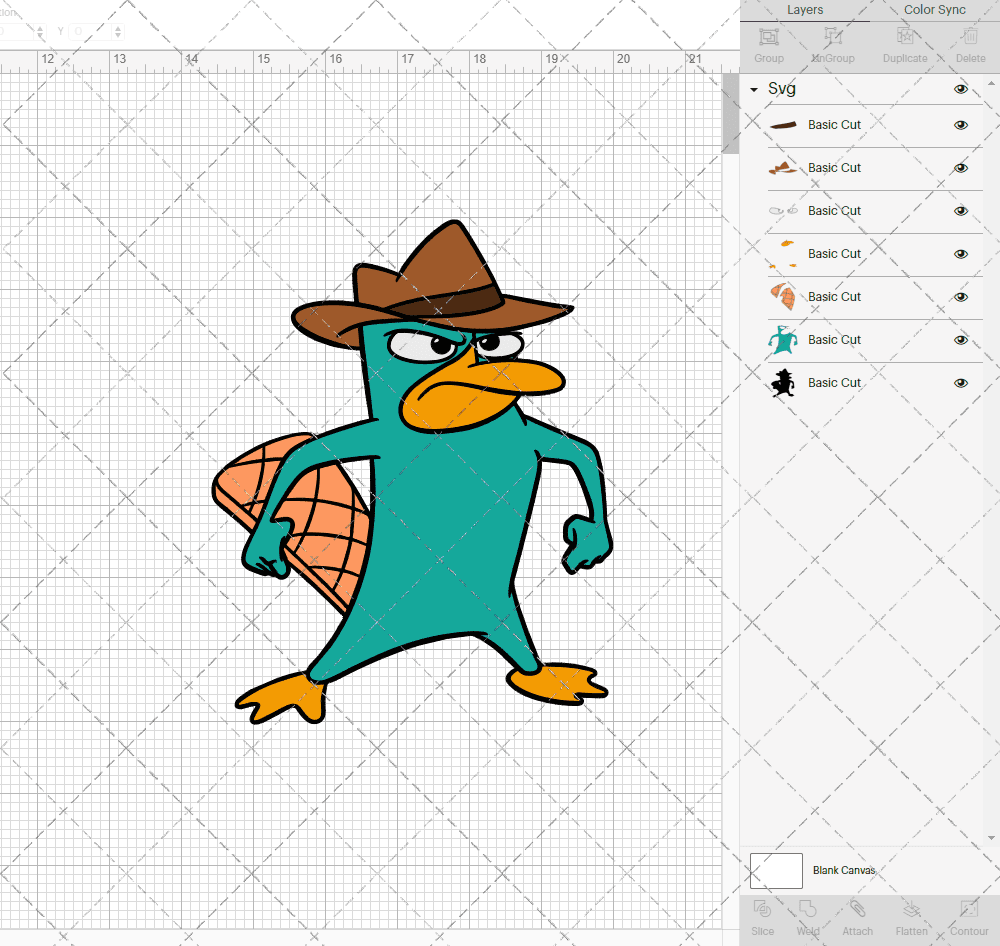
Task: Select the teal body layer thumbnail
Action: pyautogui.click(x=783, y=340)
